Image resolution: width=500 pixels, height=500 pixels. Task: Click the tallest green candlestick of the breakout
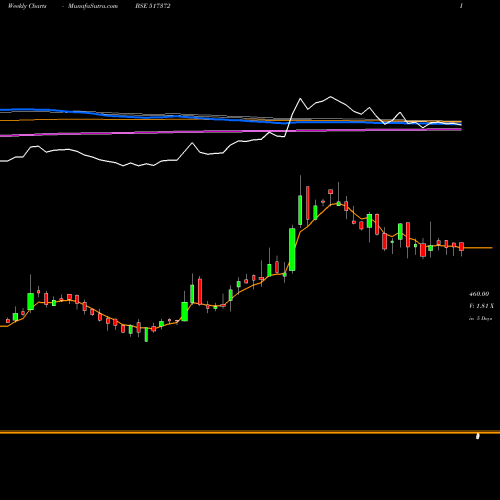tap(292, 249)
